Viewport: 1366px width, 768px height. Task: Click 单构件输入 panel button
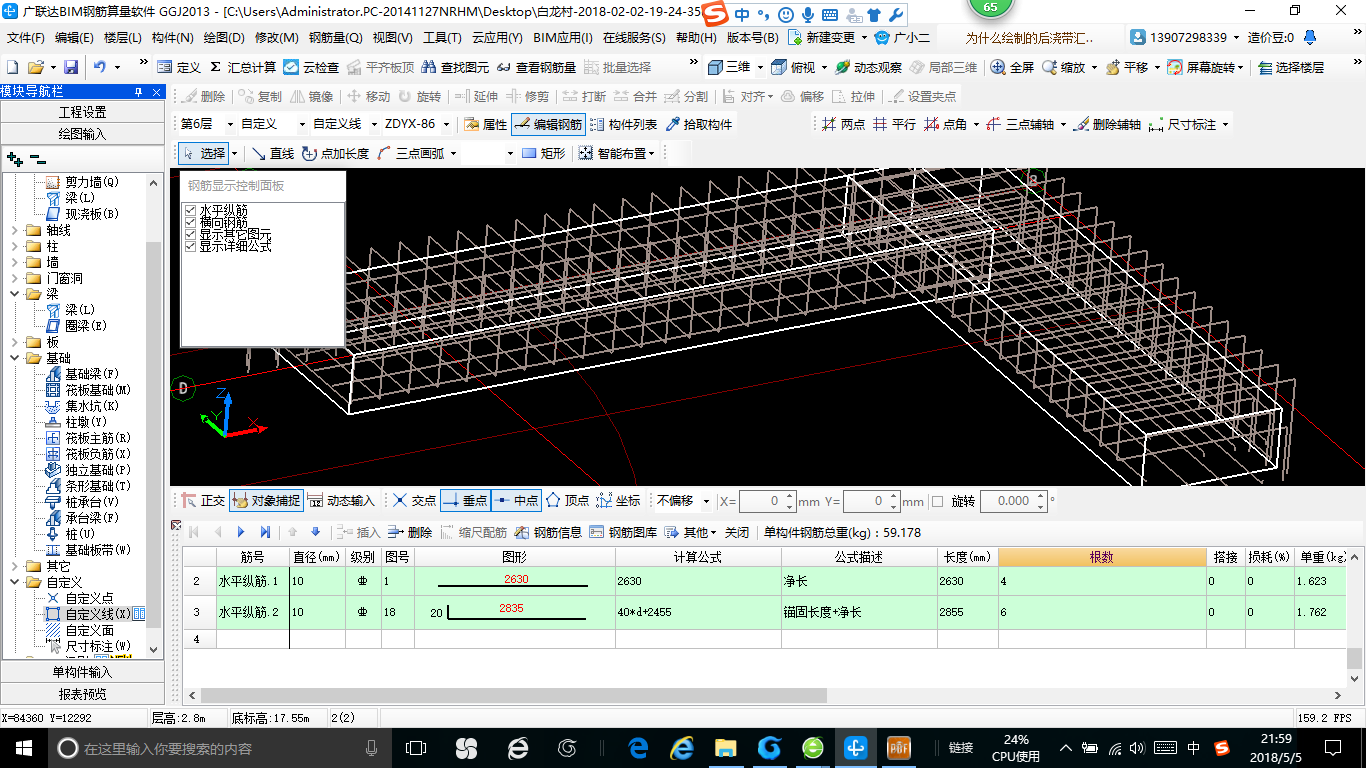coord(82,672)
